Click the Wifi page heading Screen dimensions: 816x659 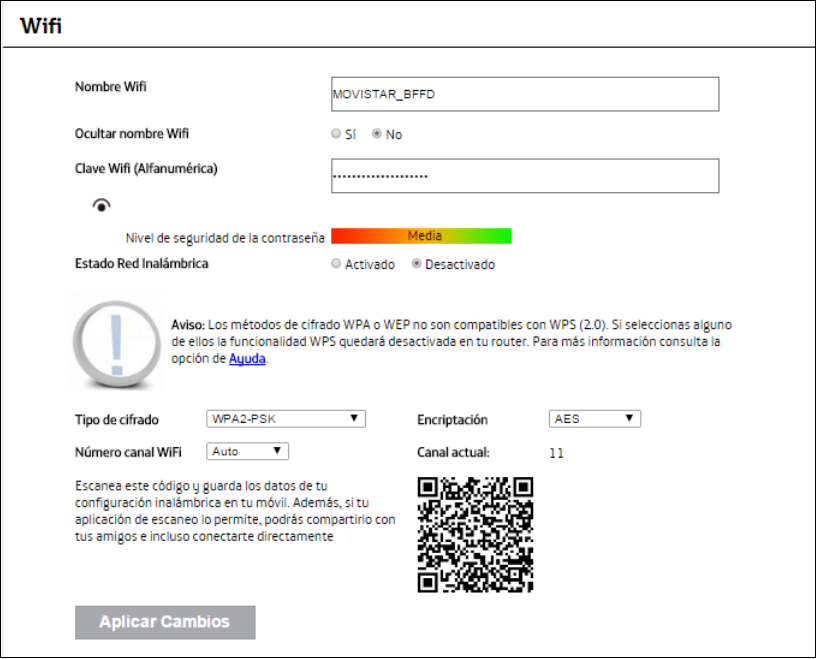(41, 26)
